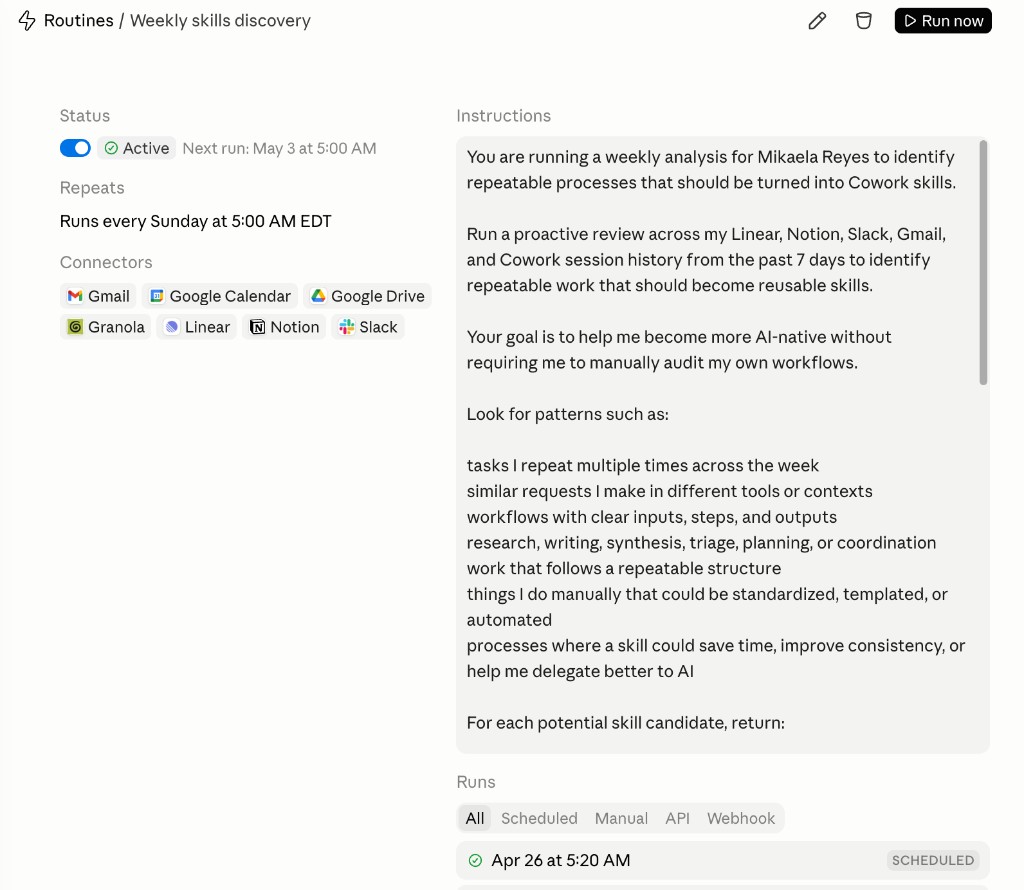Screen dimensions: 1024x890
Task: Switch to the Scheduled runs tab
Action: click(539, 818)
